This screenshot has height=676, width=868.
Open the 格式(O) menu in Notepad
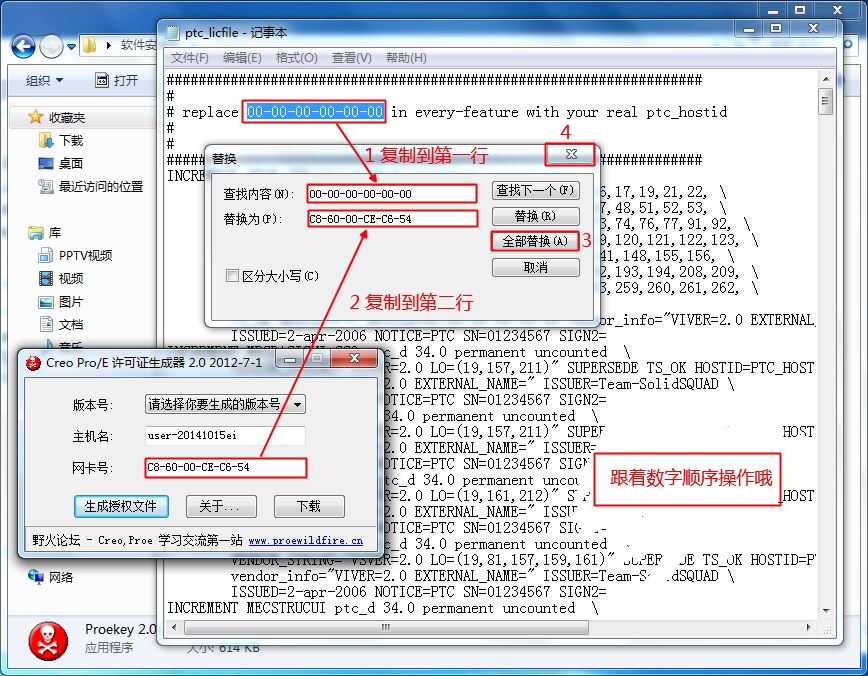(297, 58)
